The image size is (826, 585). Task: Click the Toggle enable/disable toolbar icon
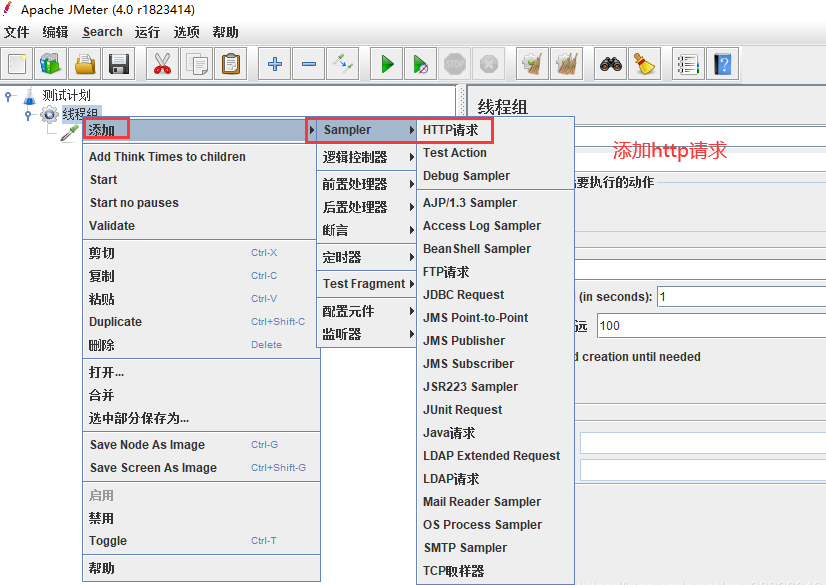(x=342, y=64)
